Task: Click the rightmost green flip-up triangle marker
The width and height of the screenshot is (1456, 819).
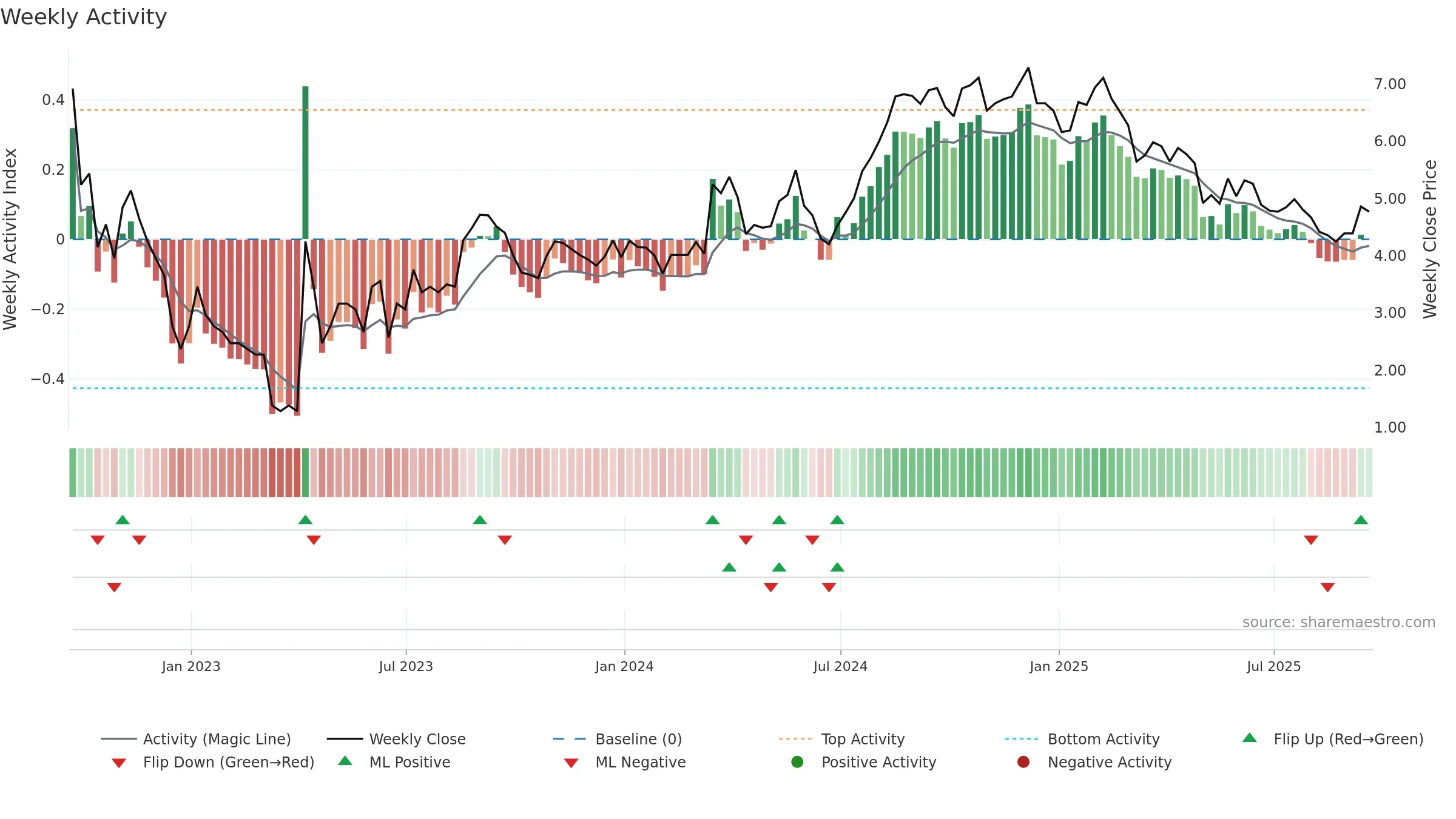Action: [x=1361, y=520]
